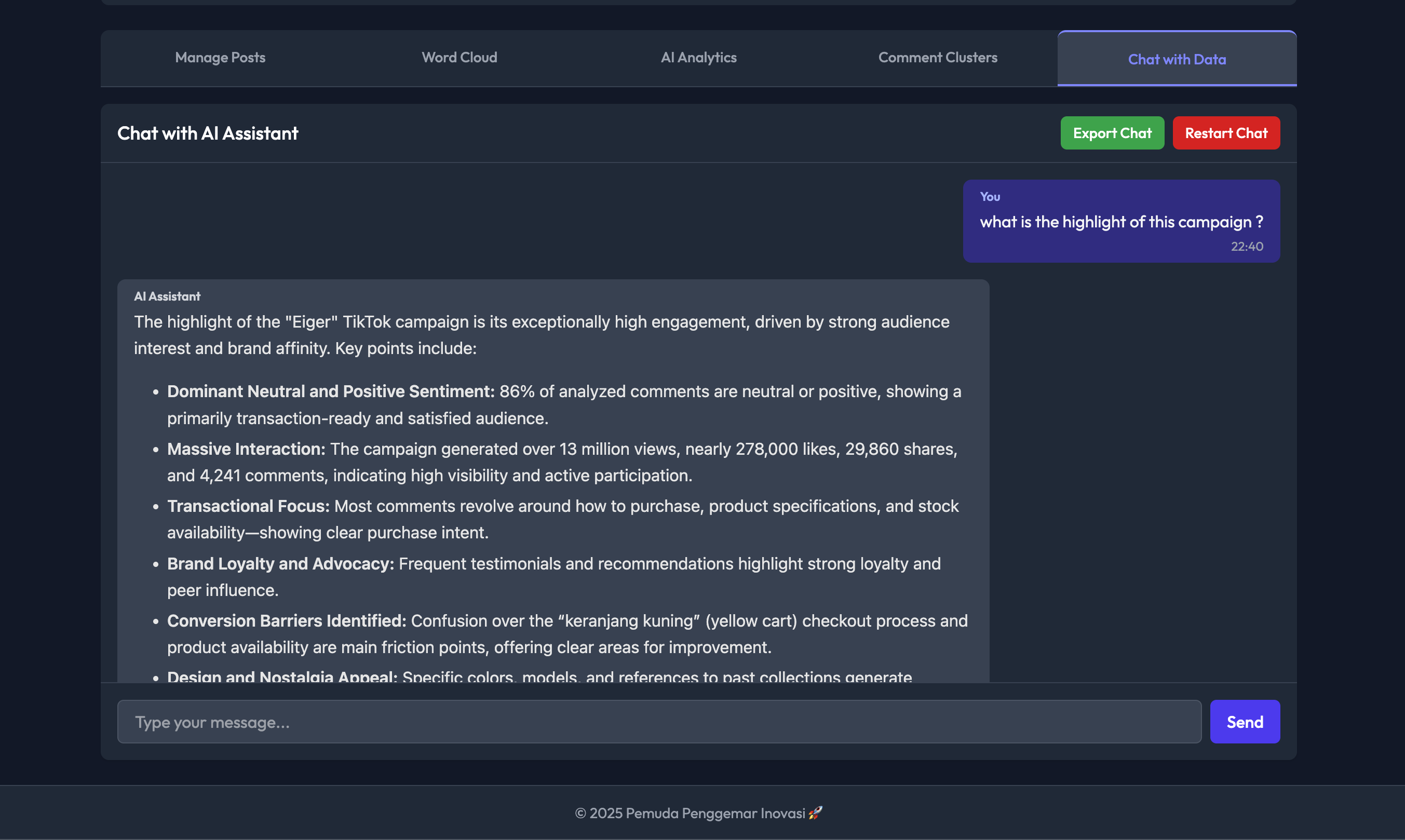View the Comment Clusters tab
1405x840 pixels.
(937, 57)
